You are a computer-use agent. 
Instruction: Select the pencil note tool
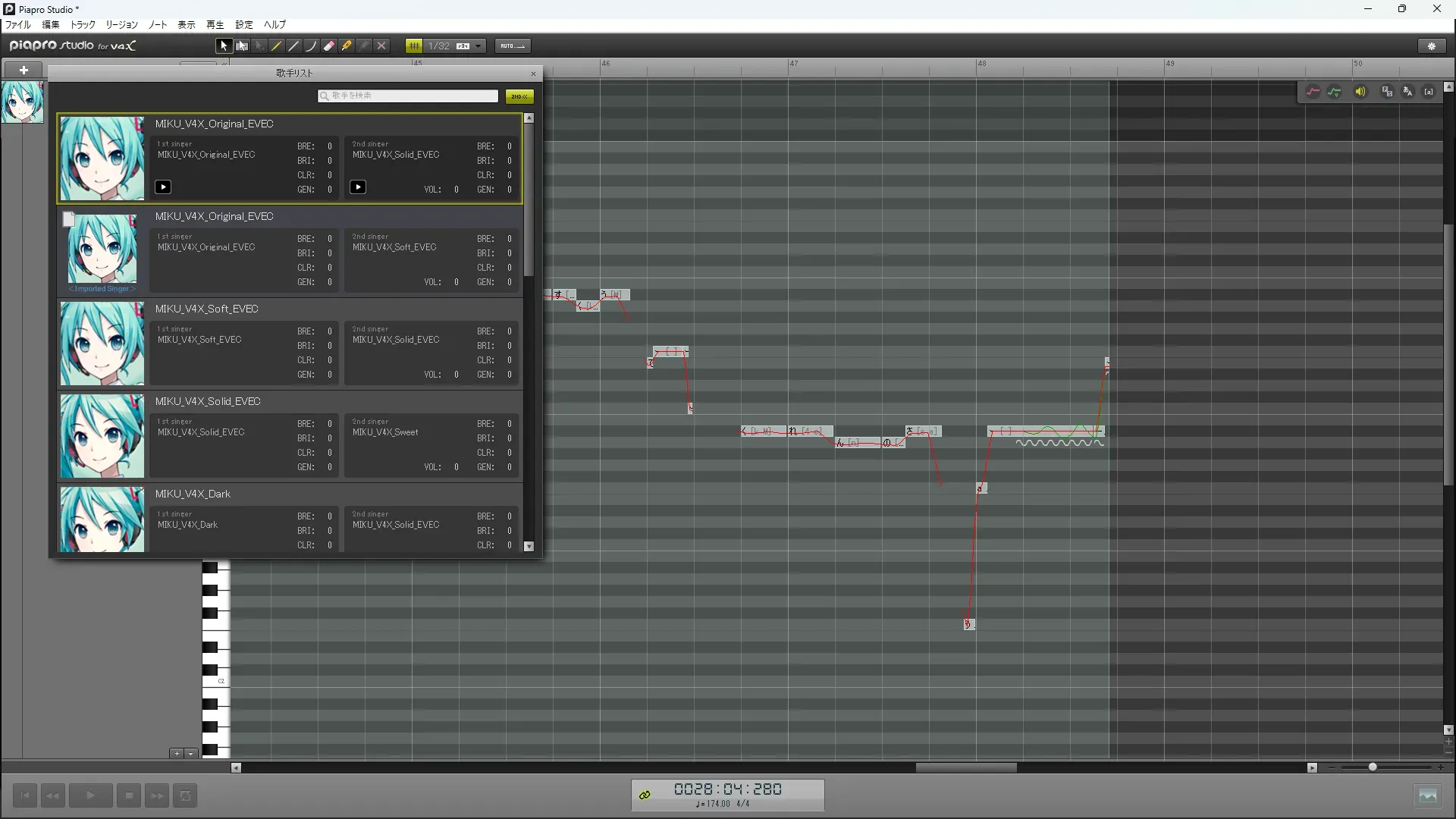pyautogui.click(x=277, y=46)
